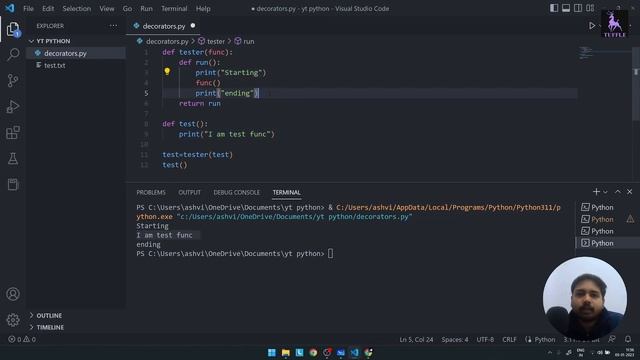Viewport: 640px width, 360px height.
Task: Open the File menu
Action: [x=29, y=8]
